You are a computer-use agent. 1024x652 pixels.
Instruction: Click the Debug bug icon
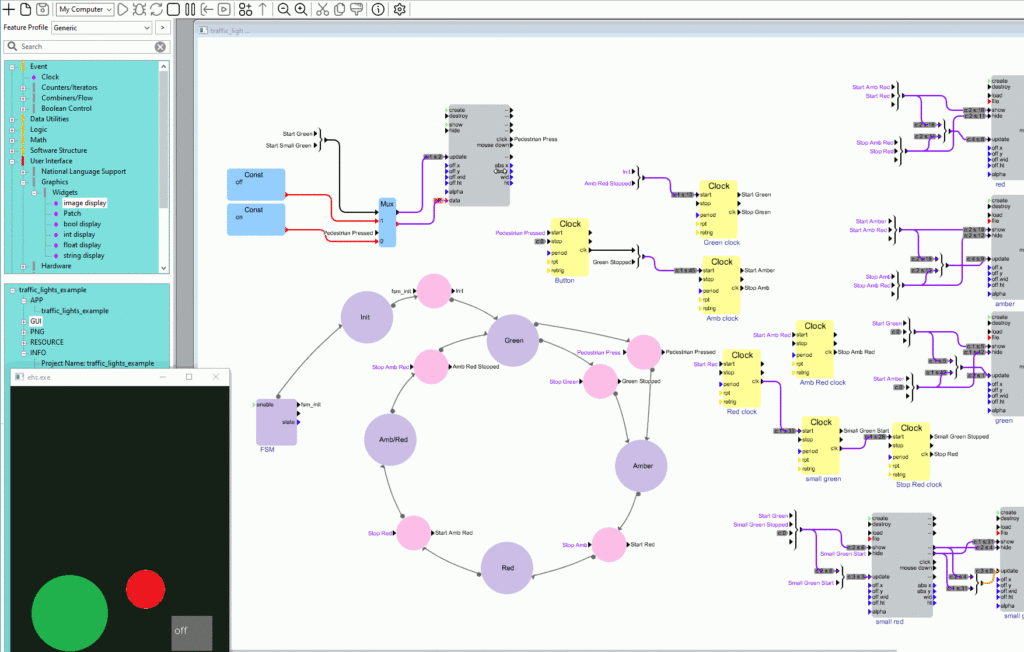pos(139,9)
